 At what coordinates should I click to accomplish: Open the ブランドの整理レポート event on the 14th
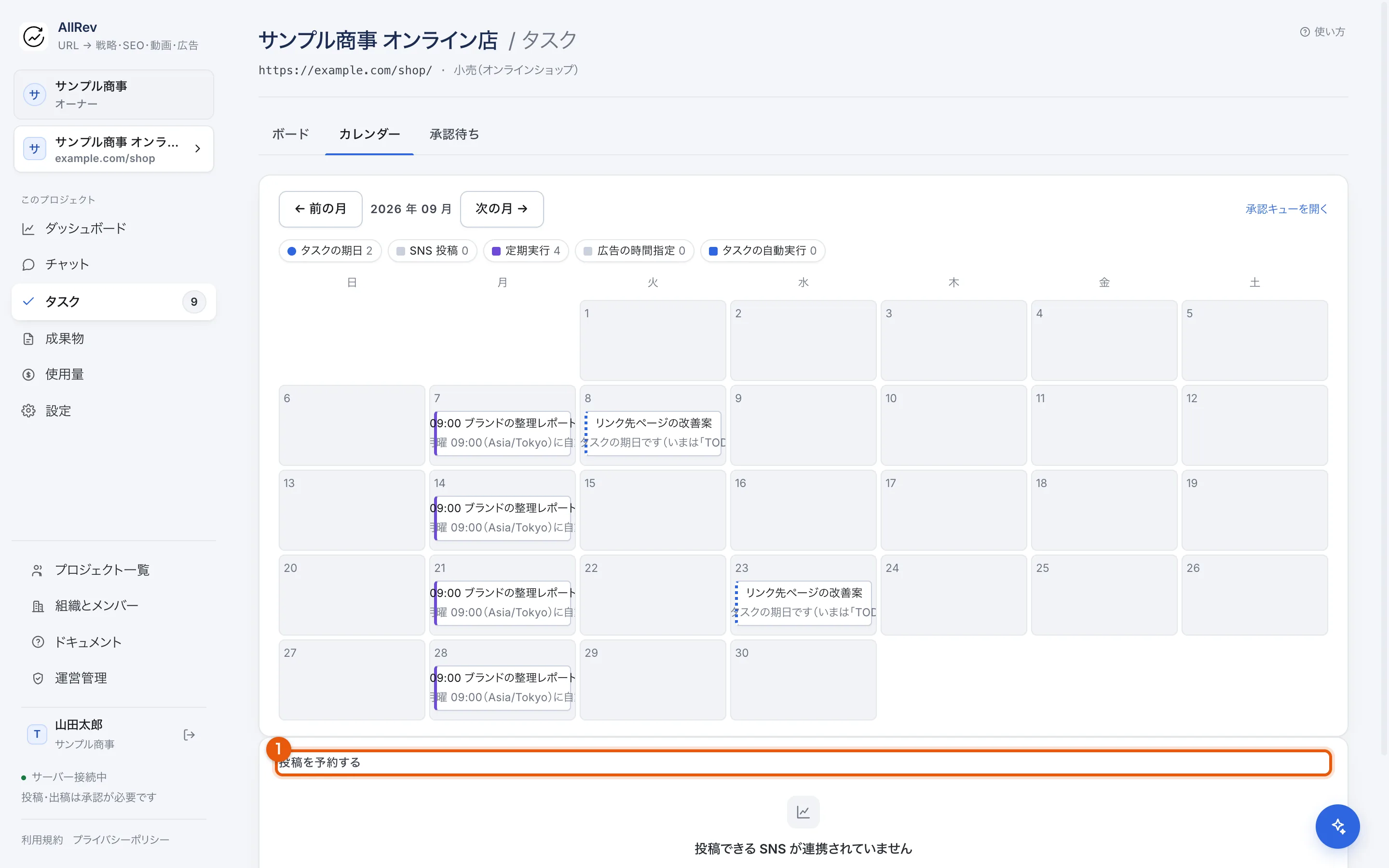[x=502, y=518]
